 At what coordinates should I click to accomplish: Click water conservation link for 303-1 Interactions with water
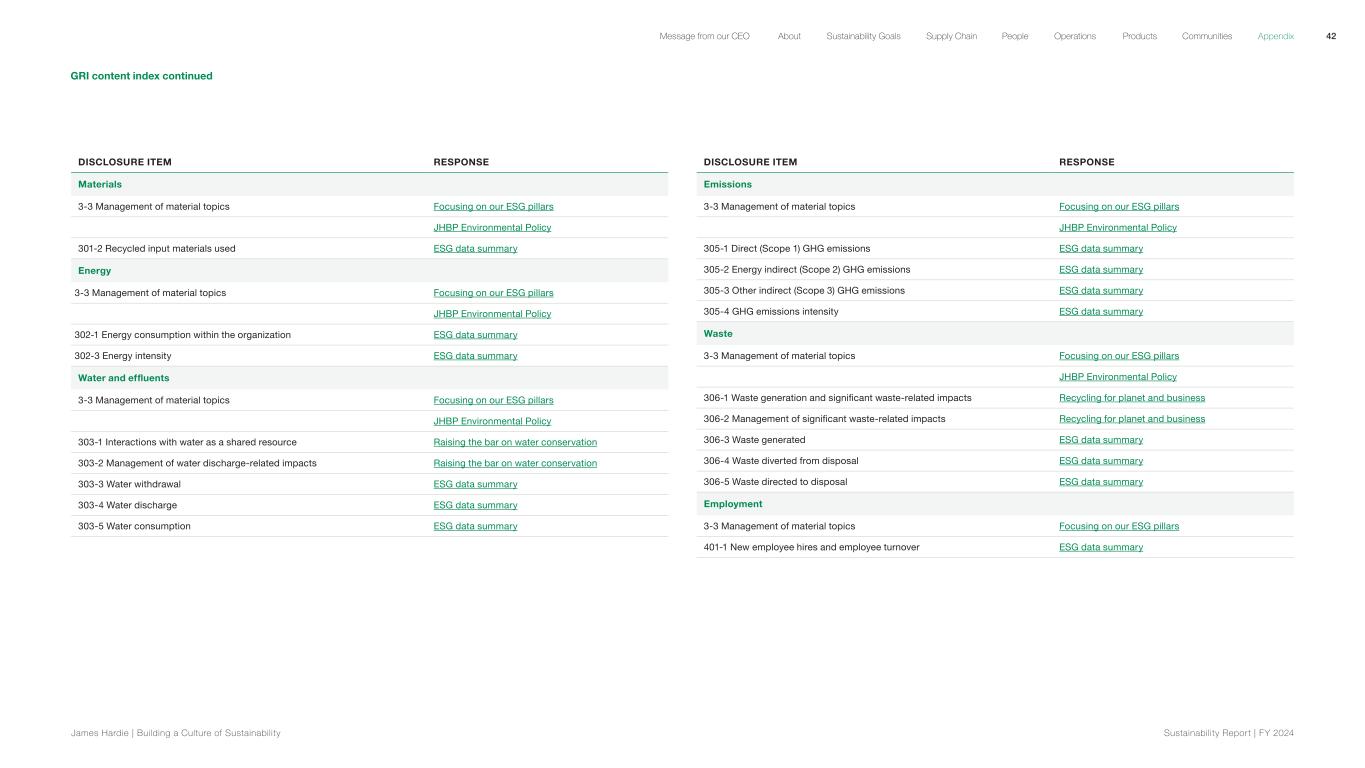[x=515, y=442]
